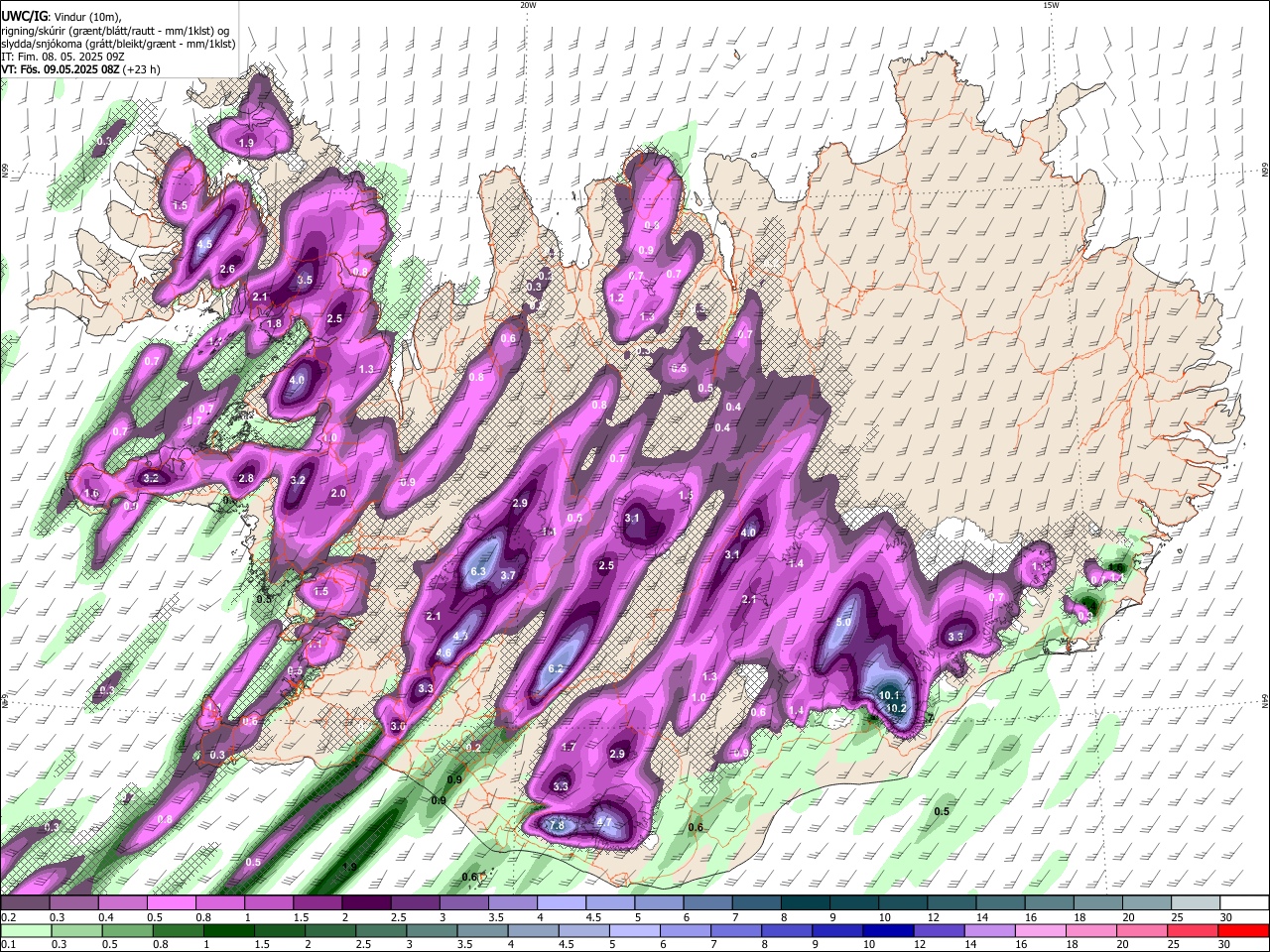Click the "1.6" value at the western edge

[91, 493]
